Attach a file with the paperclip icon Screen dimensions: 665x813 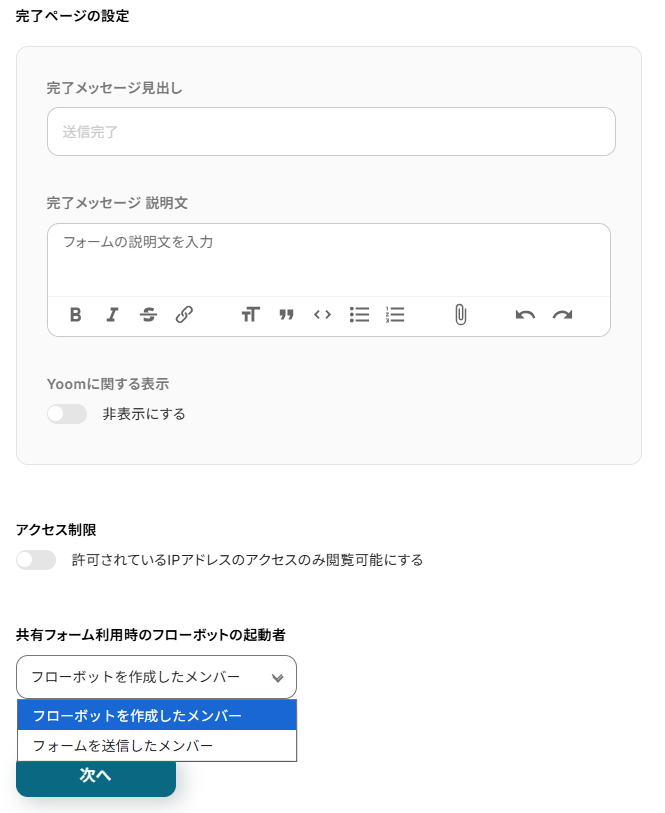(460, 315)
